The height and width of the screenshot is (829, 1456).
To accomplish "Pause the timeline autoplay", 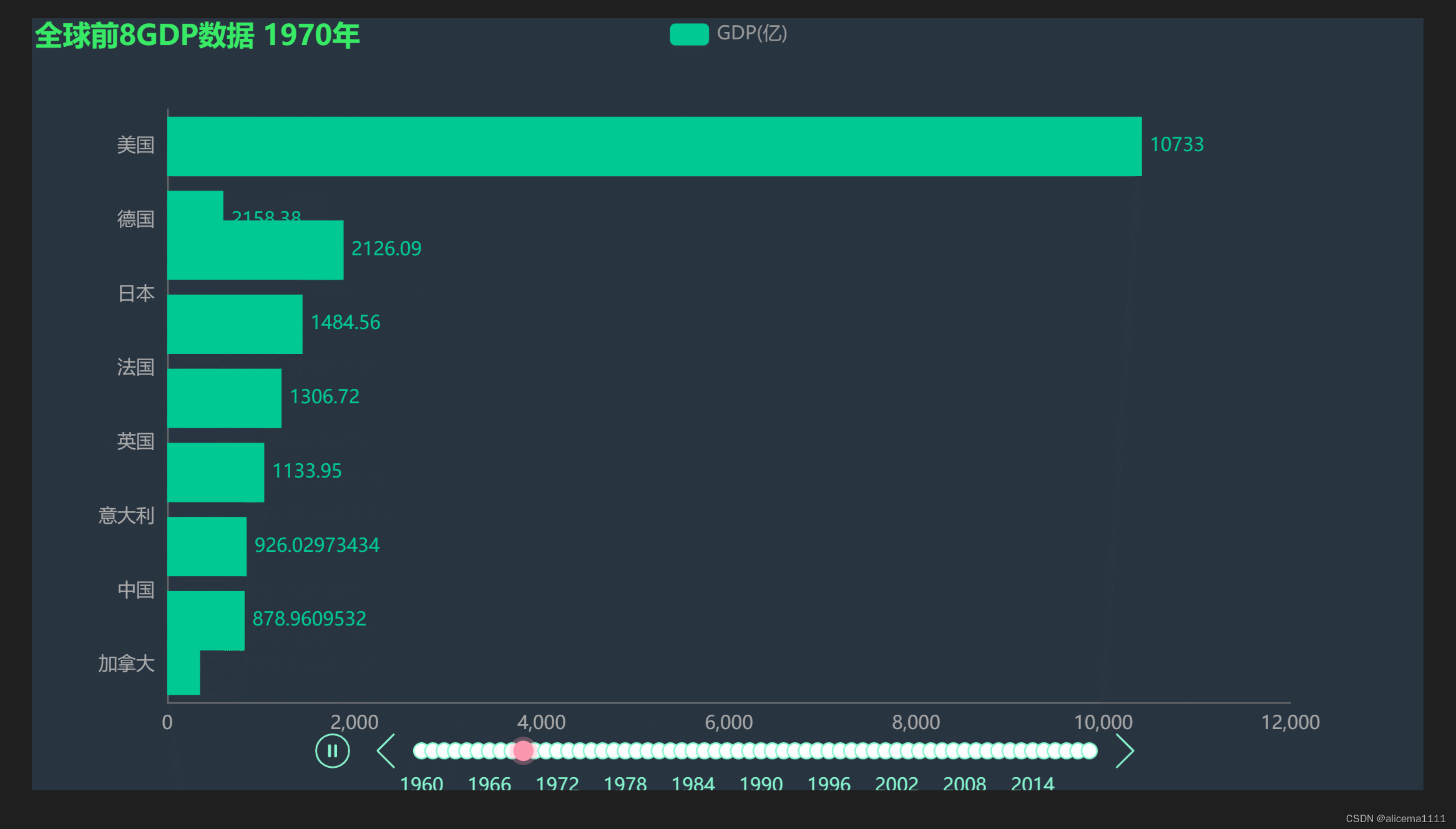I will (332, 751).
